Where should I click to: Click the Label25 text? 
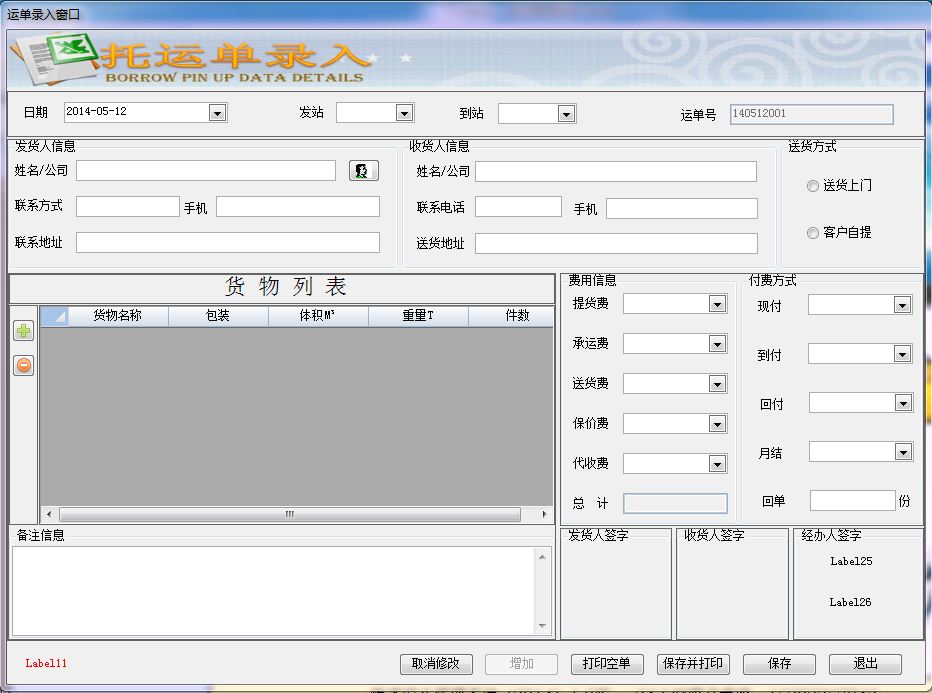(x=851, y=561)
